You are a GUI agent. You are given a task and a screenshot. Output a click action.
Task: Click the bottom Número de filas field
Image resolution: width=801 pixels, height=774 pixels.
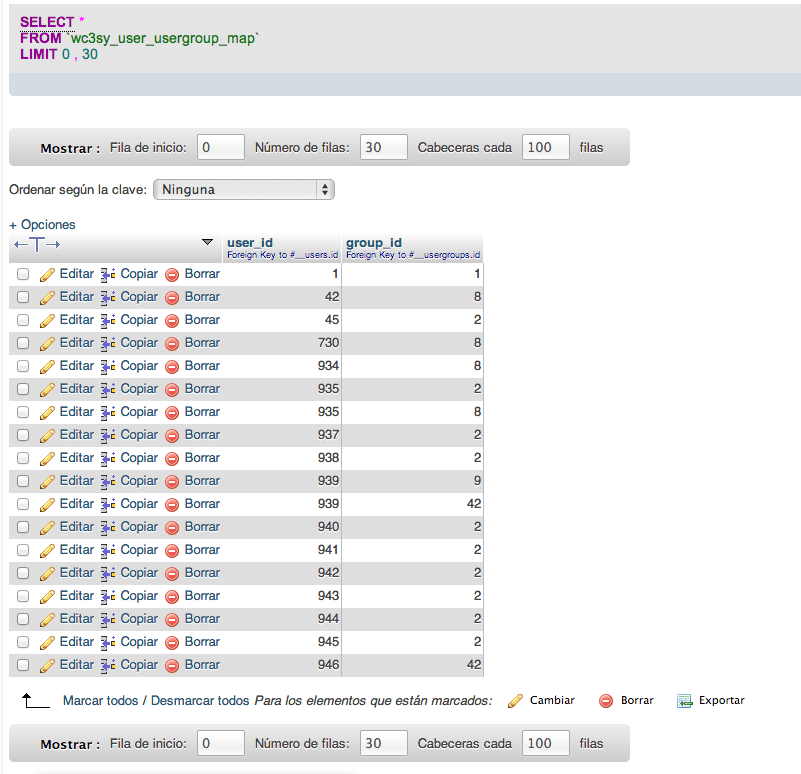(x=384, y=743)
